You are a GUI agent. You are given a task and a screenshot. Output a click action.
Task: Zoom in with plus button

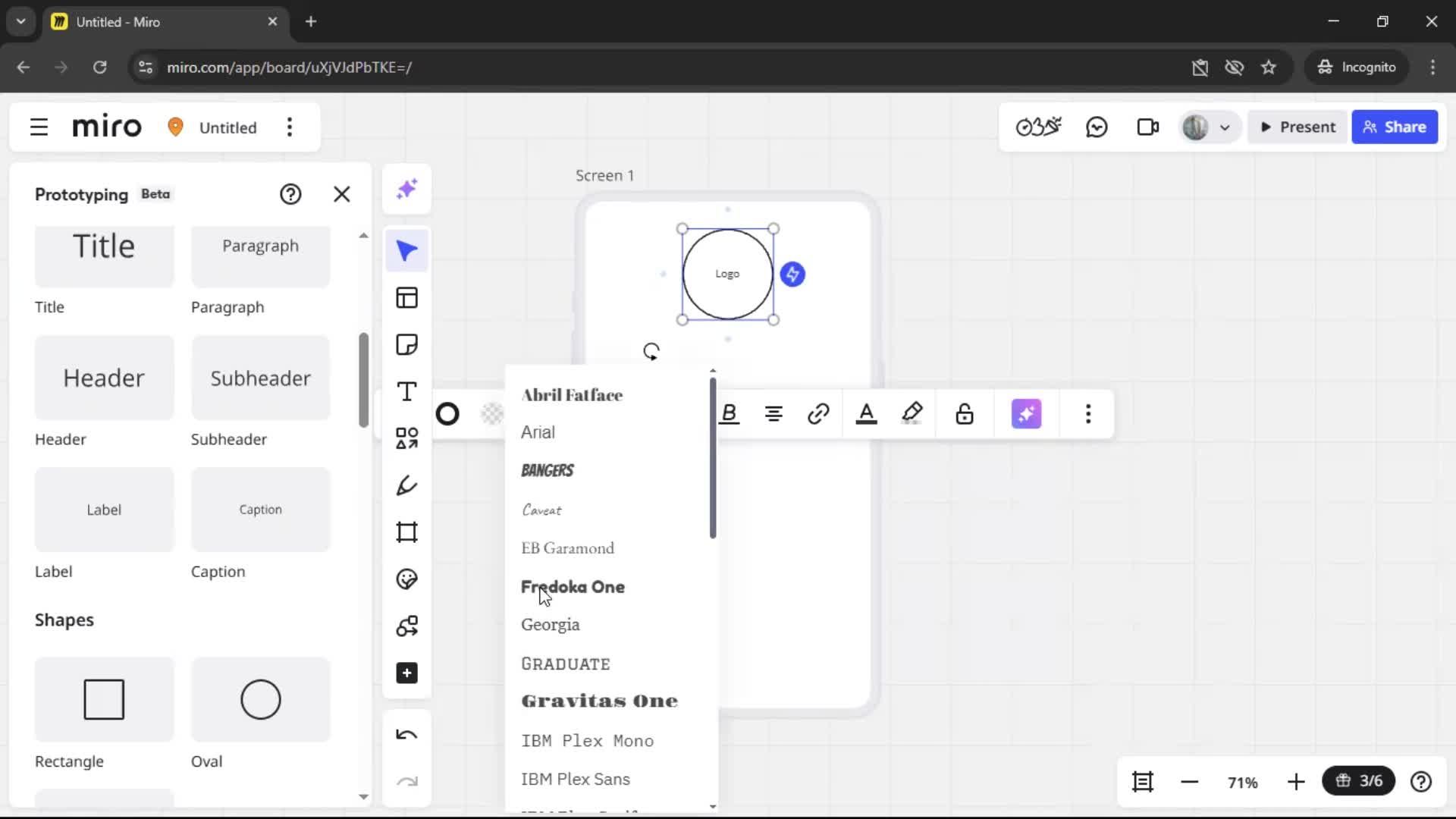[1296, 781]
